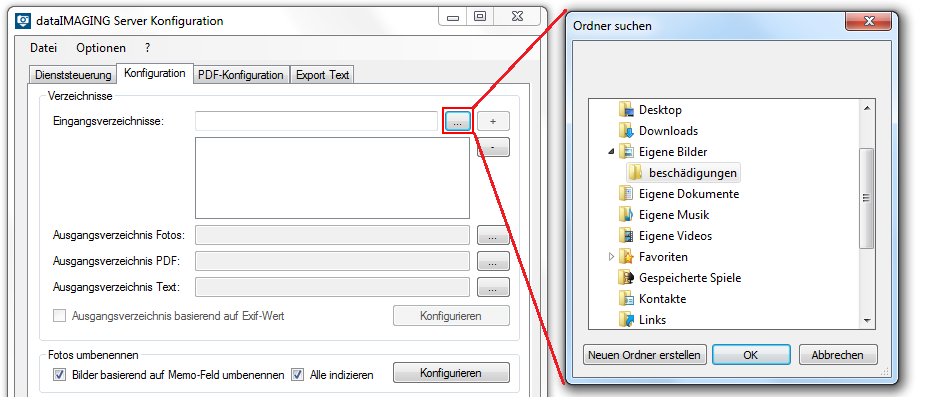Viewport: 931px width, 404px height.
Task: Browse for Ausgangsverzeichnis Text folder
Action: pos(493,286)
